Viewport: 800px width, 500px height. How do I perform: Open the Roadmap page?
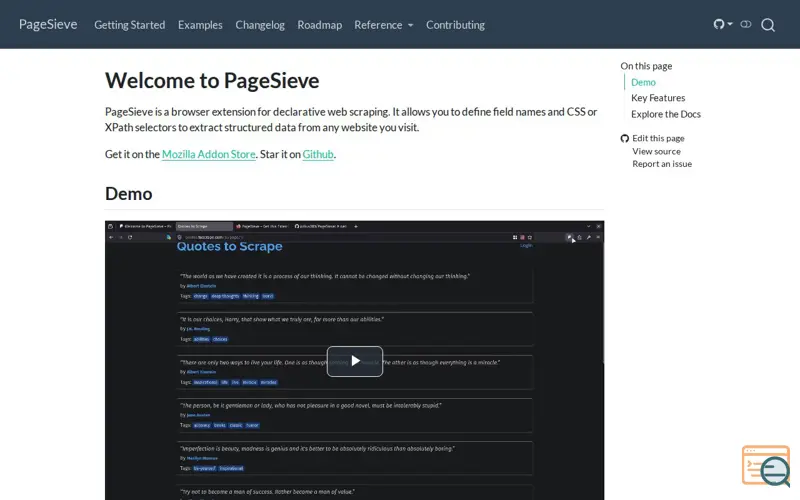click(x=319, y=24)
